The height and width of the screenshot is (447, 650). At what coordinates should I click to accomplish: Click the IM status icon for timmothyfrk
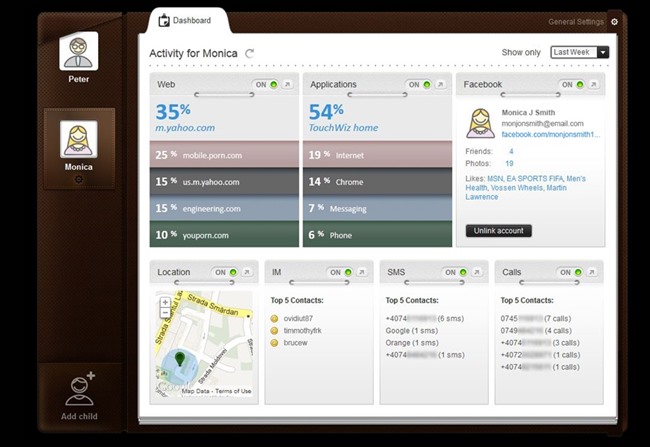(274, 330)
